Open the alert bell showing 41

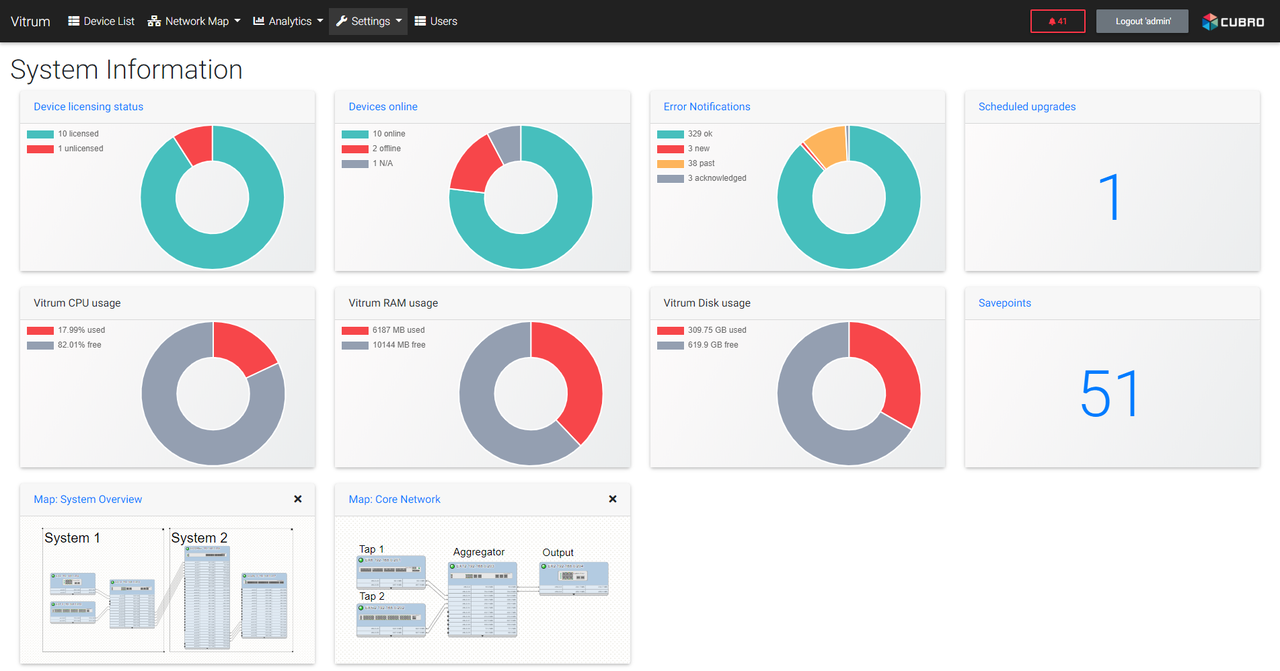(1058, 21)
